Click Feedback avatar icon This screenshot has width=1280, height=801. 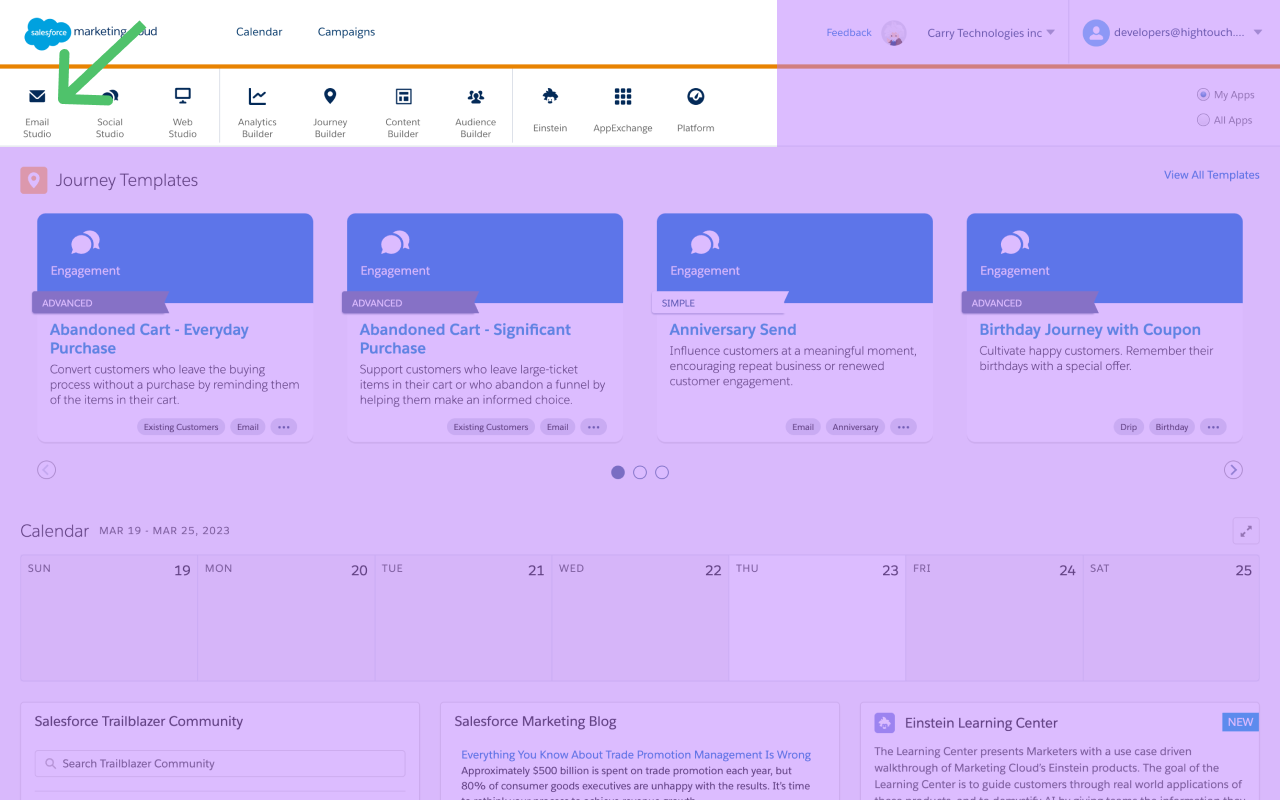894,33
